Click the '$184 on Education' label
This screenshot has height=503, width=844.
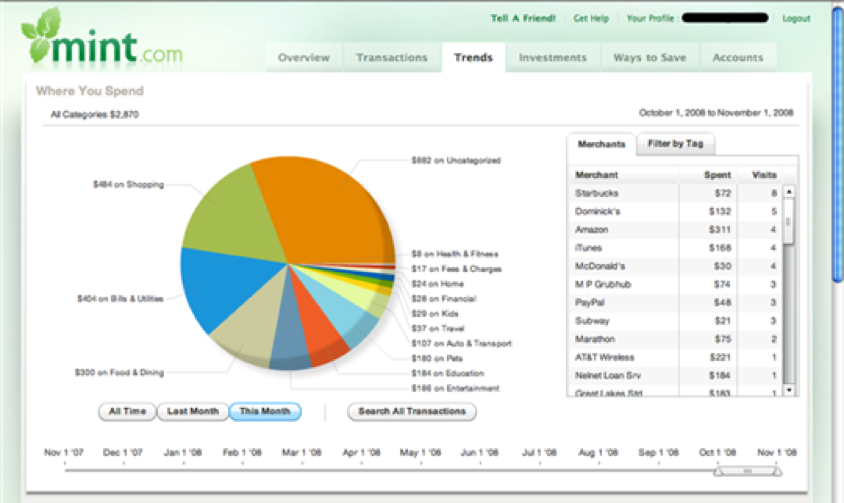pos(448,373)
